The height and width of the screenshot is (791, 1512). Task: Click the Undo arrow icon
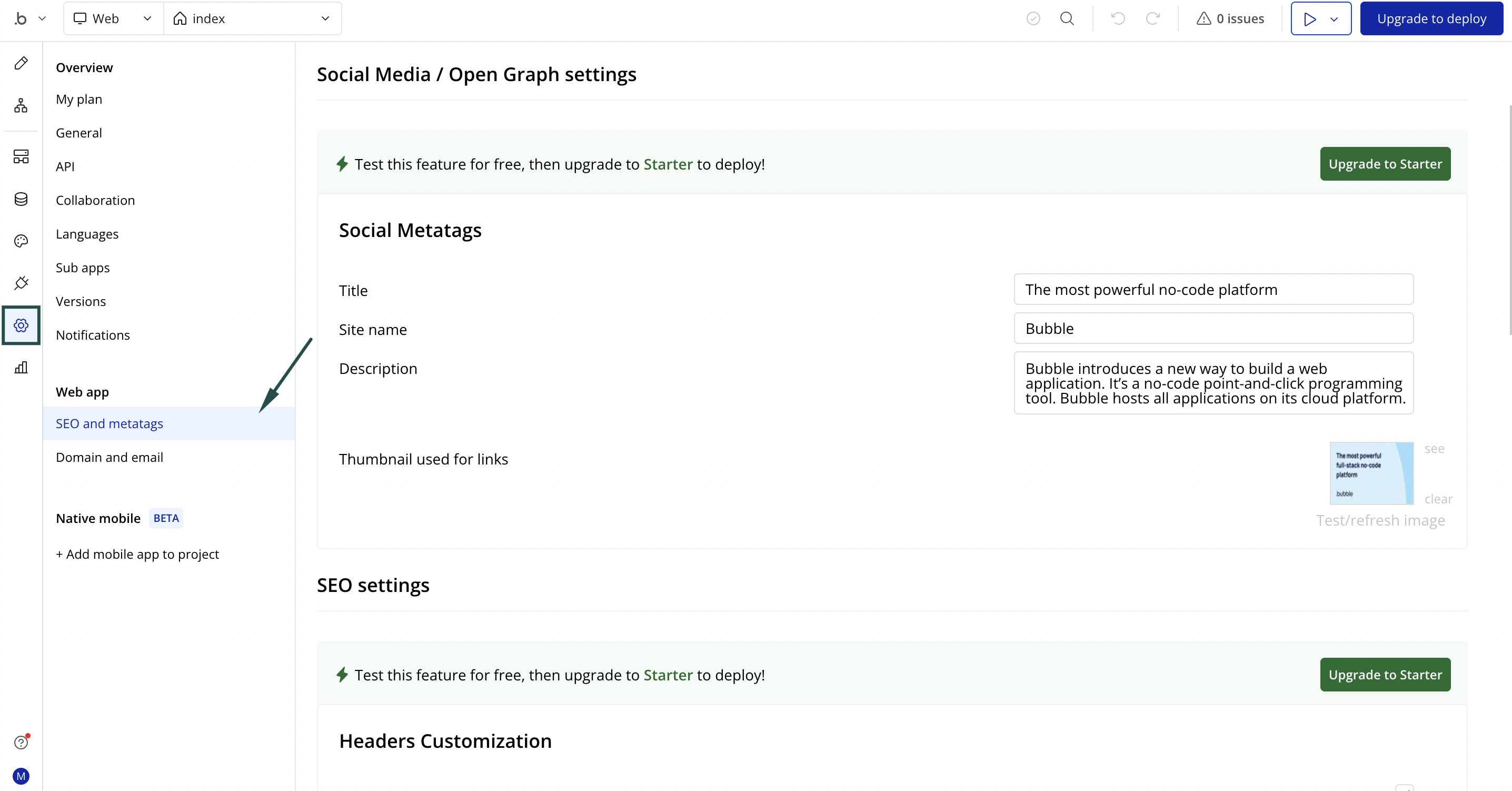tap(1118, 18)
